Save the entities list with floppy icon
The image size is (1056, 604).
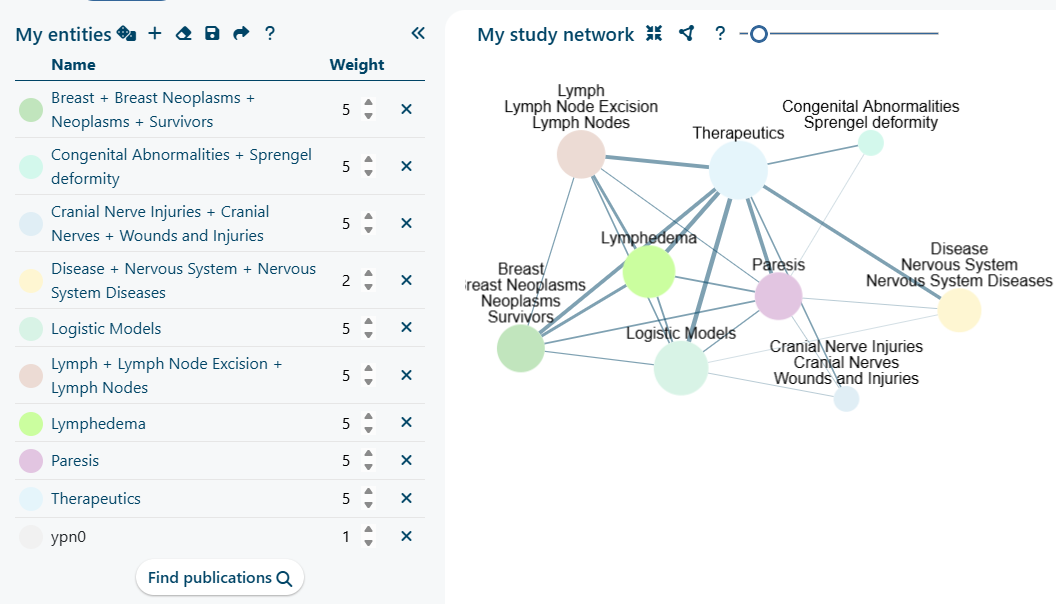pos(212,34)
